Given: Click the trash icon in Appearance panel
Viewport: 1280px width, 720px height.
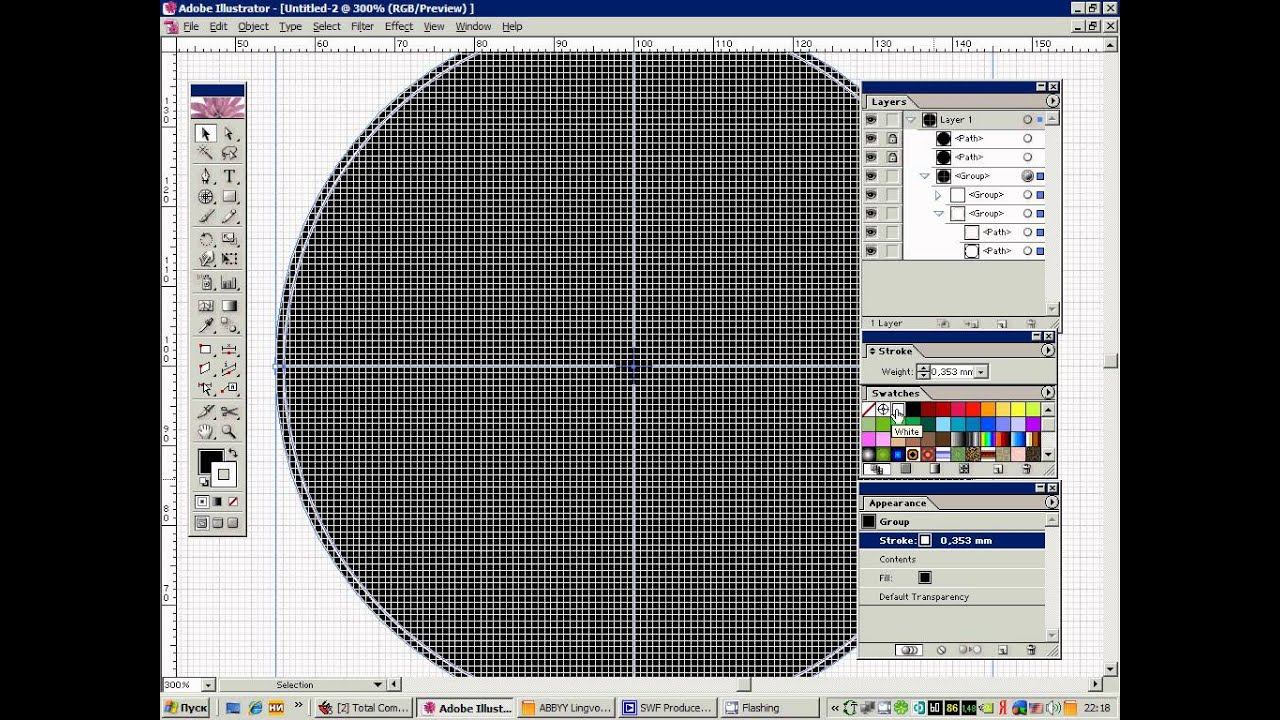Looking at the screenshot, I should 1031,650.
